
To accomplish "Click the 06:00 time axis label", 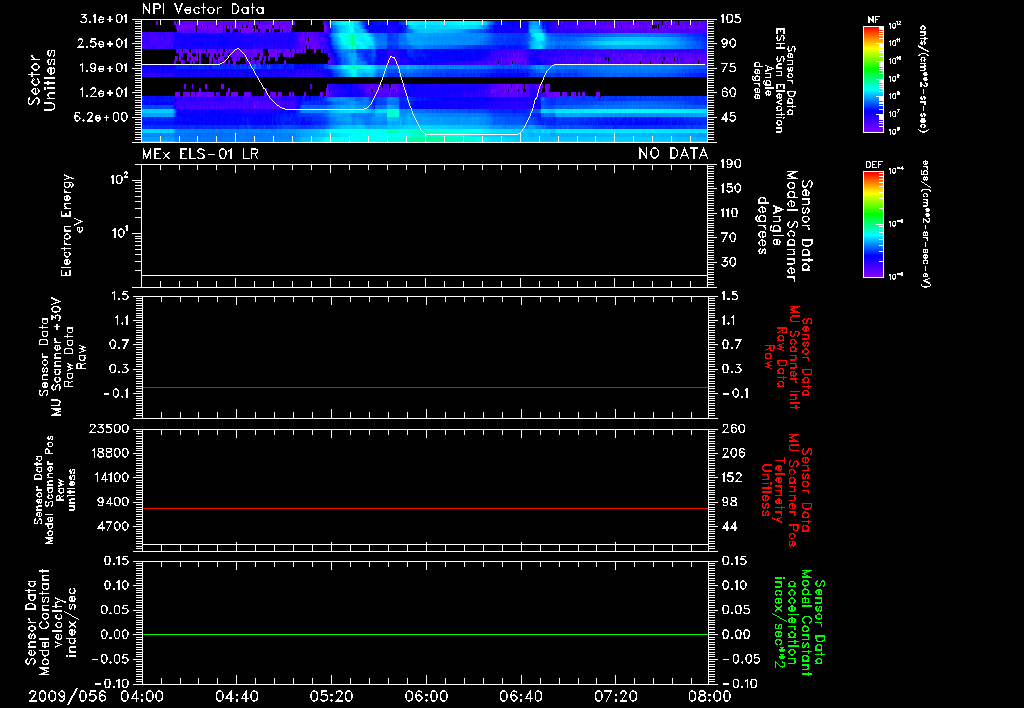I will [x=426, y=696].
